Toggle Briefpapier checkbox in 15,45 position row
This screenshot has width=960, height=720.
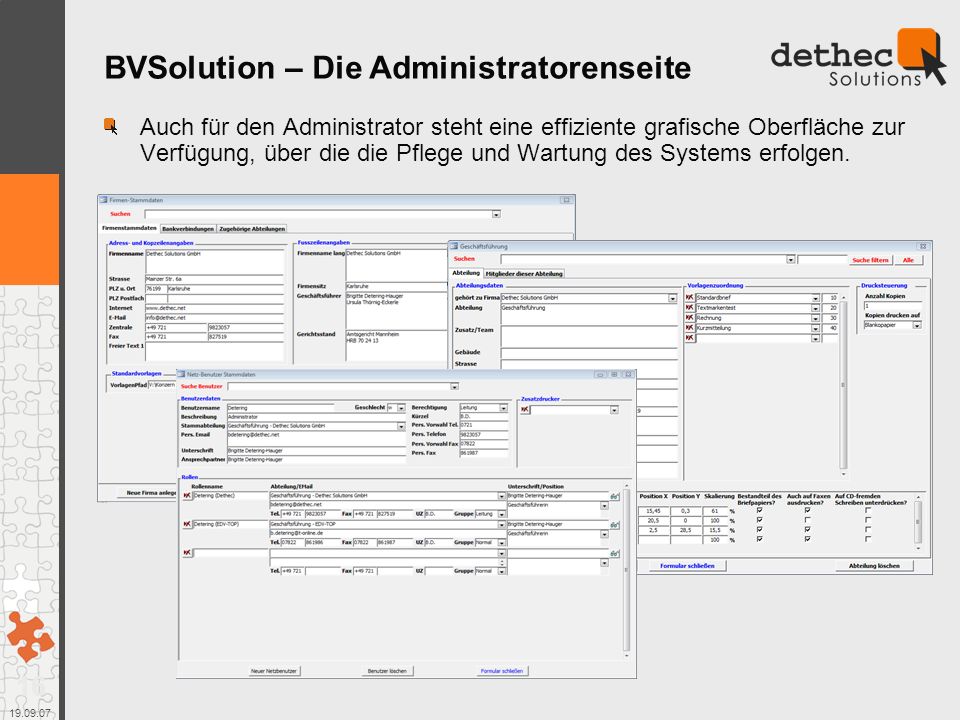[760, 511]
